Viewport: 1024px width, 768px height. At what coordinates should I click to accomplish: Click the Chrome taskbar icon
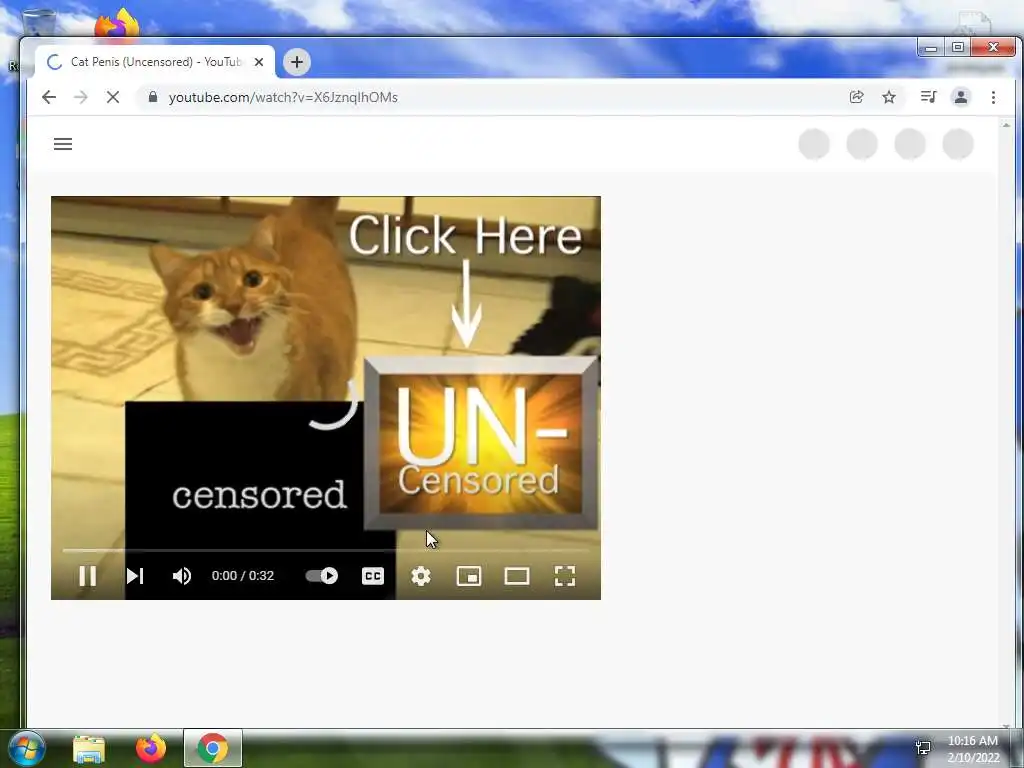pyautogui.click(x=213, y=748)
